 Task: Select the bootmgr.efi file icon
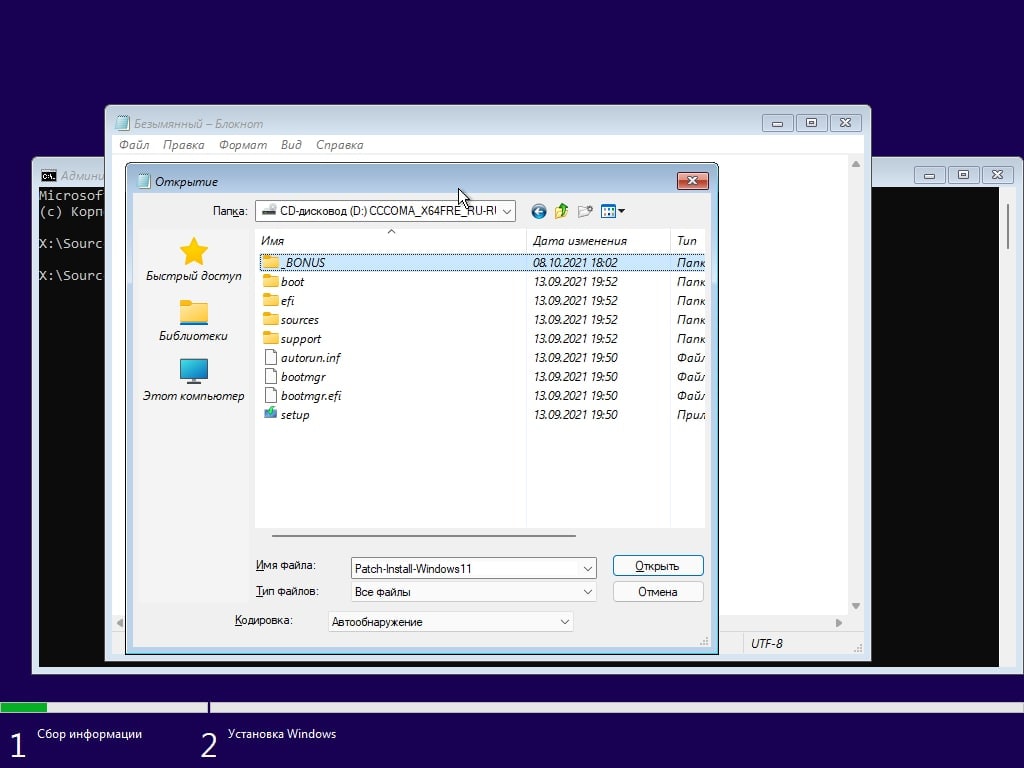pos(270,395)
